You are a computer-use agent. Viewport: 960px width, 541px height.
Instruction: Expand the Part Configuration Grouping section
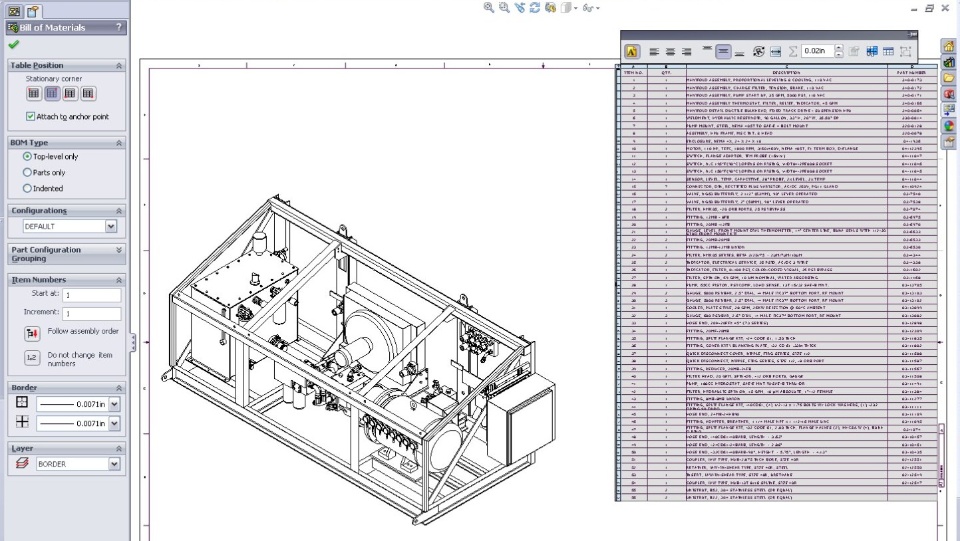pos(119,249)
